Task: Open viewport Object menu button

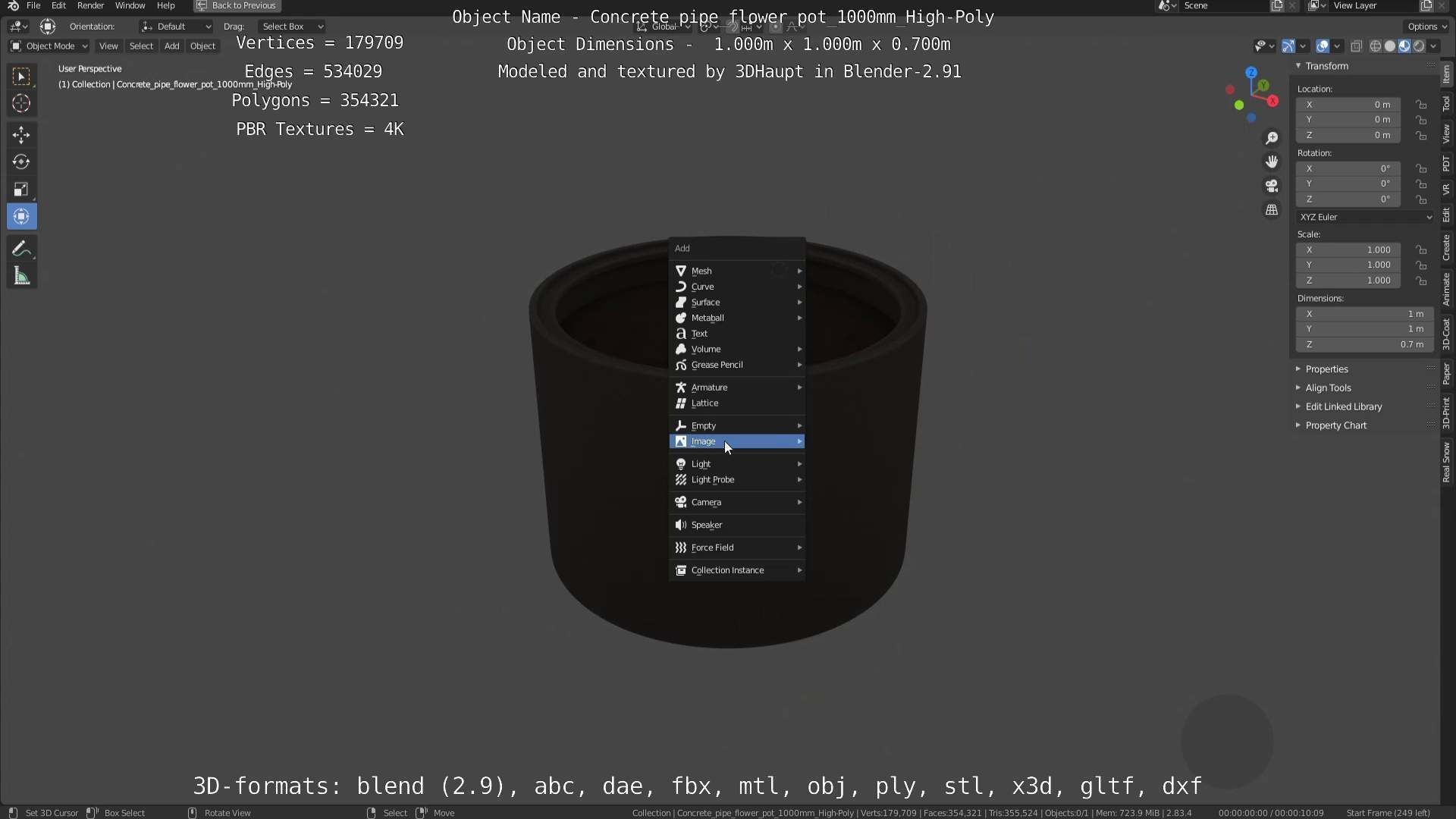Action: [202, 46]
